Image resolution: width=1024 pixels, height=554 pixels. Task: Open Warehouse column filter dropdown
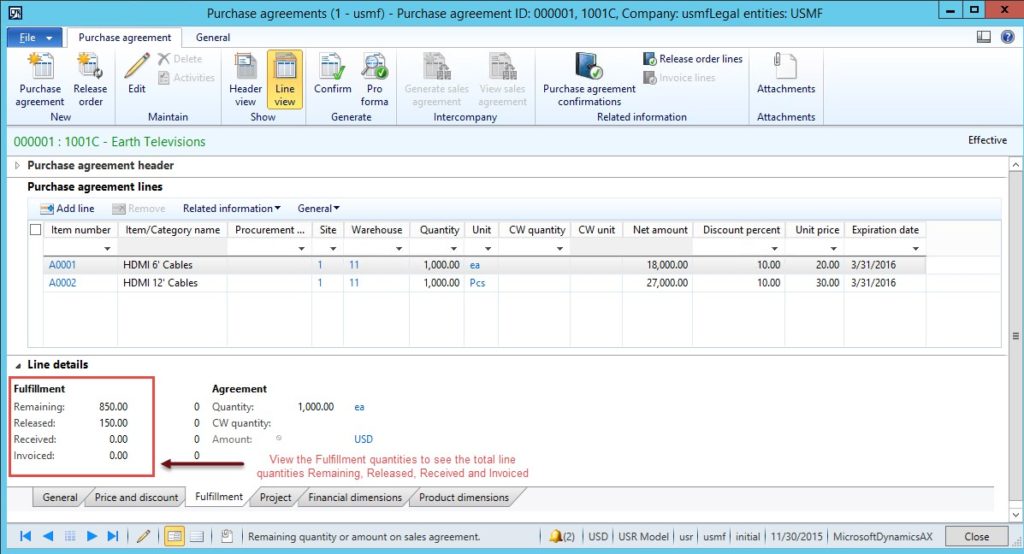pos(398,249)
